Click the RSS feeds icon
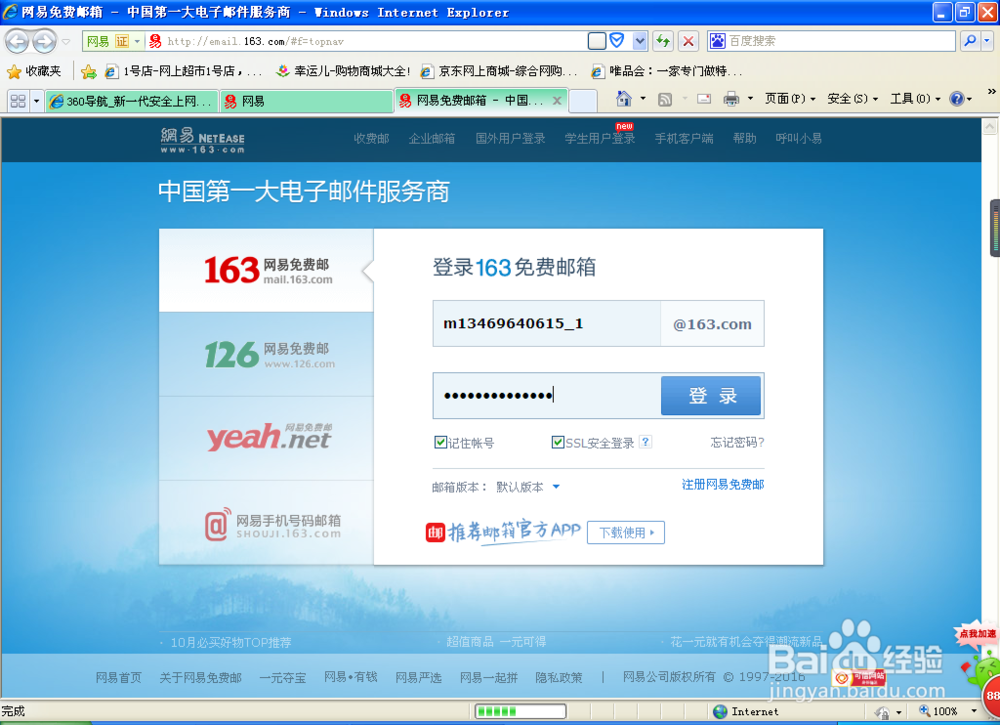This screenshot has height=725, width=1000. (x=665, y=99)
